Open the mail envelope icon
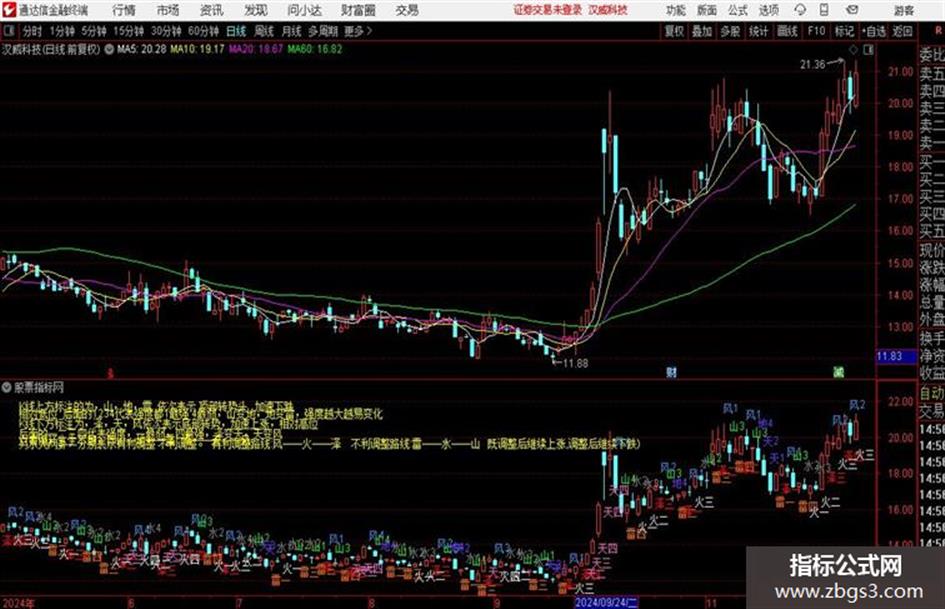This screenshot has height=609, width=945. pos(852,10)
